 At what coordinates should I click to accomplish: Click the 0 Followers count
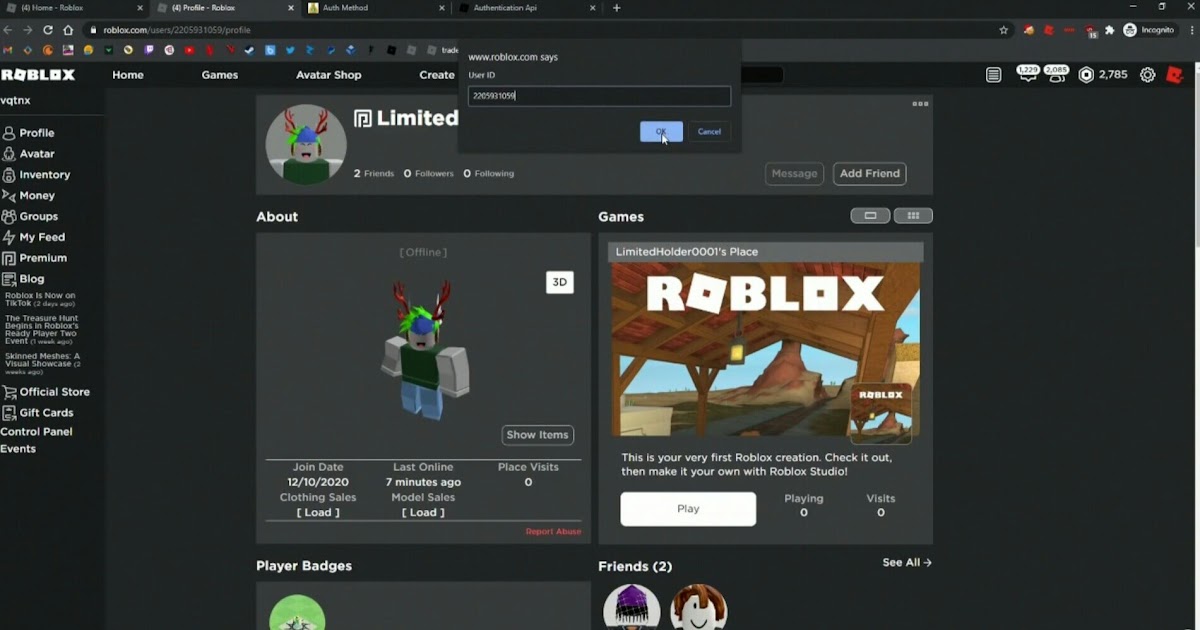428,174
